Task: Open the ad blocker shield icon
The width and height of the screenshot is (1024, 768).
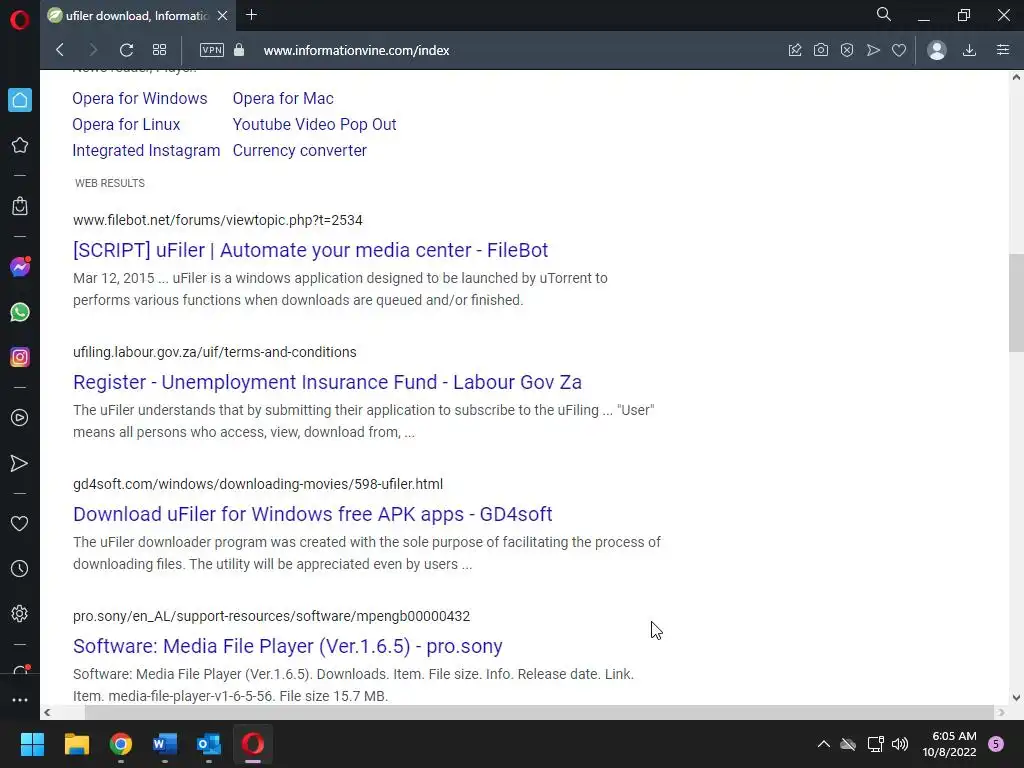Action: pyautogui.click(x=847, y=50)
